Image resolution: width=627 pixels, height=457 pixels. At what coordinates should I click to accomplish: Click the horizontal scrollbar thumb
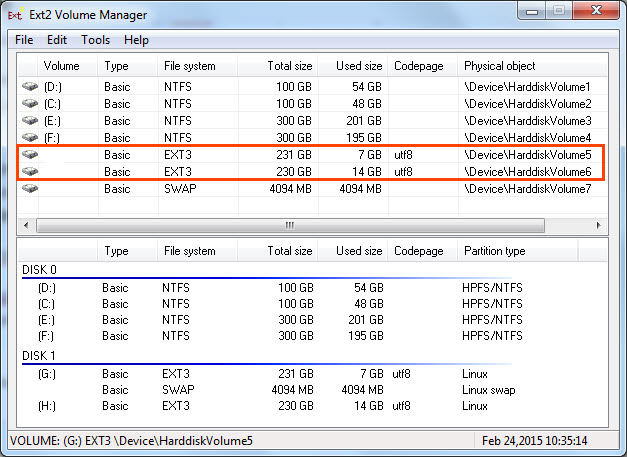290,226
